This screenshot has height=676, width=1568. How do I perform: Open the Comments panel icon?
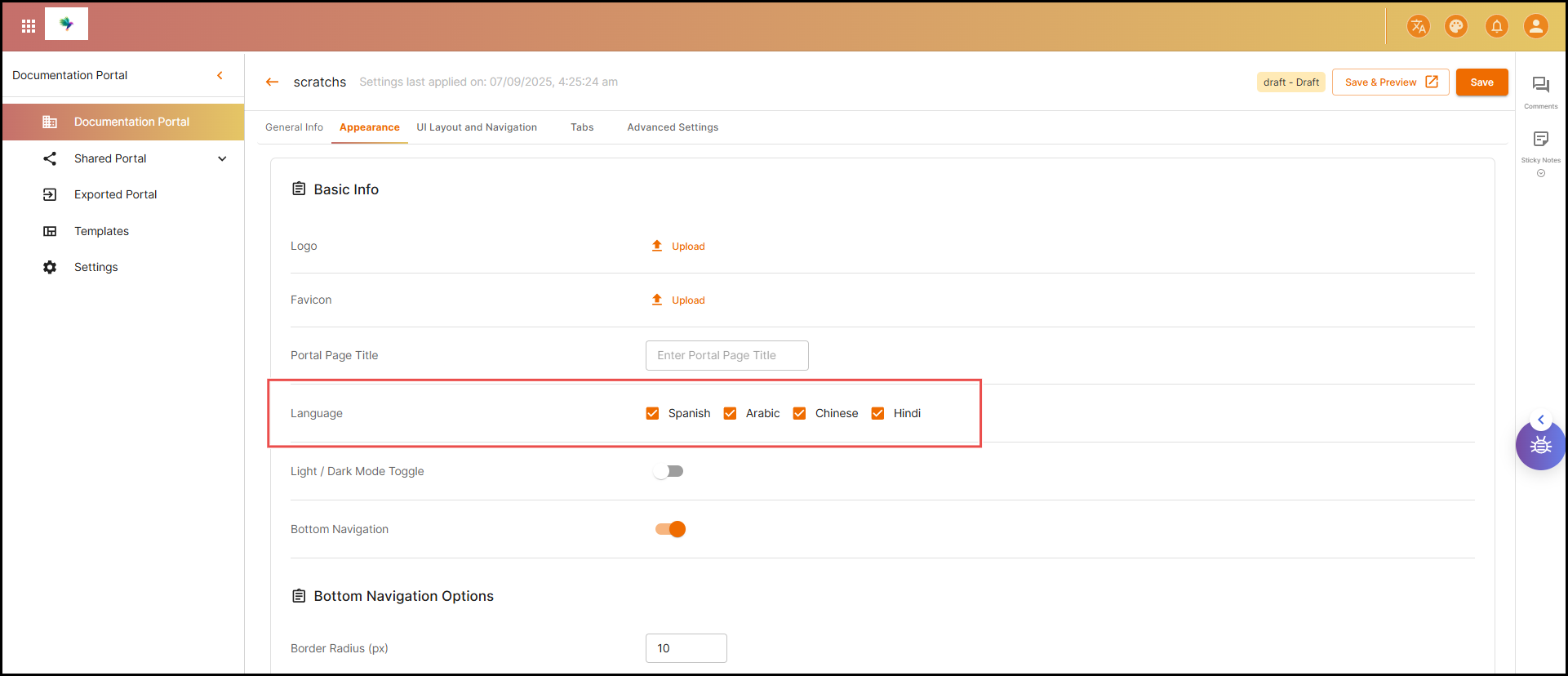(1540, 85)
